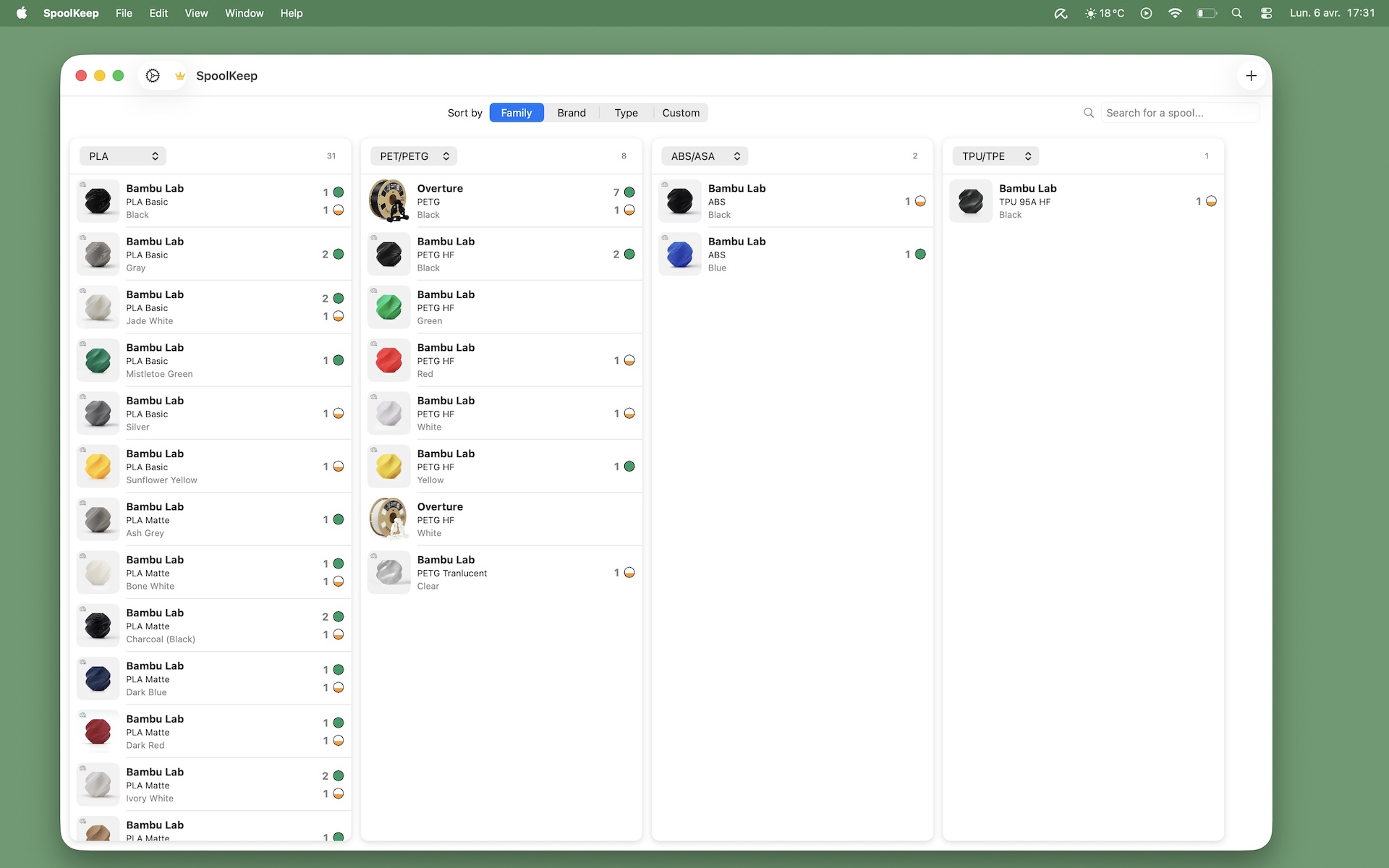Select the PLA Basic Mistletoe Green spool icon
Screen dimensions: 1389x868
(x=98, y=360)
